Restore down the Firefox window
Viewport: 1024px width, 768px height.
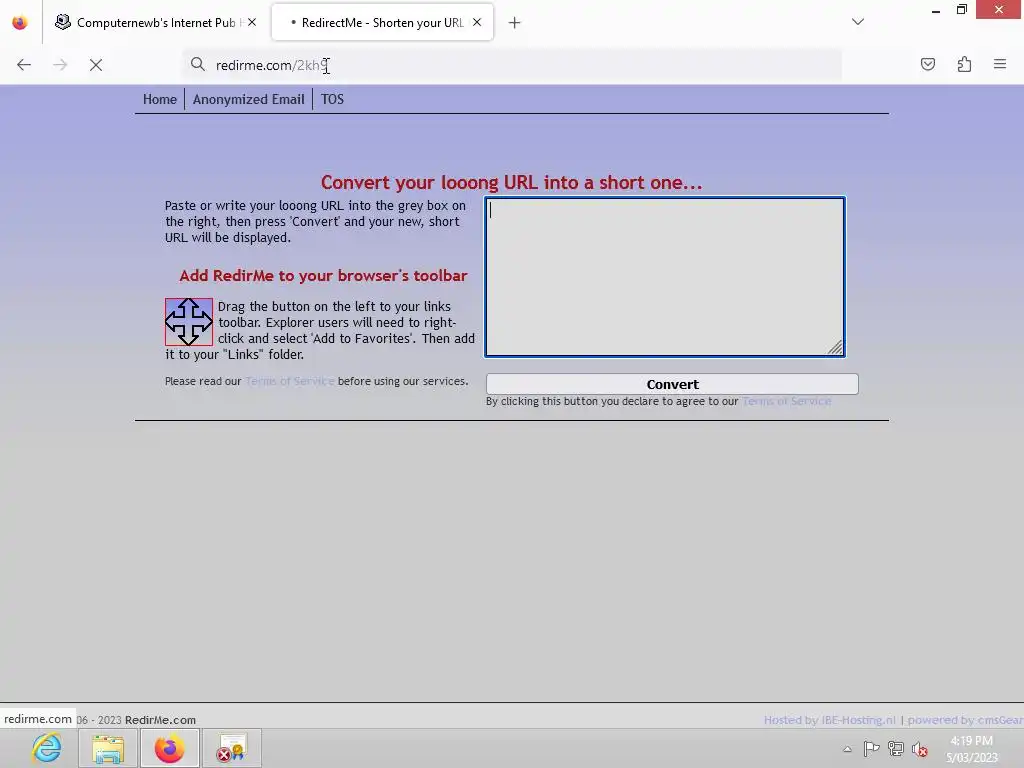pos(961,10)
